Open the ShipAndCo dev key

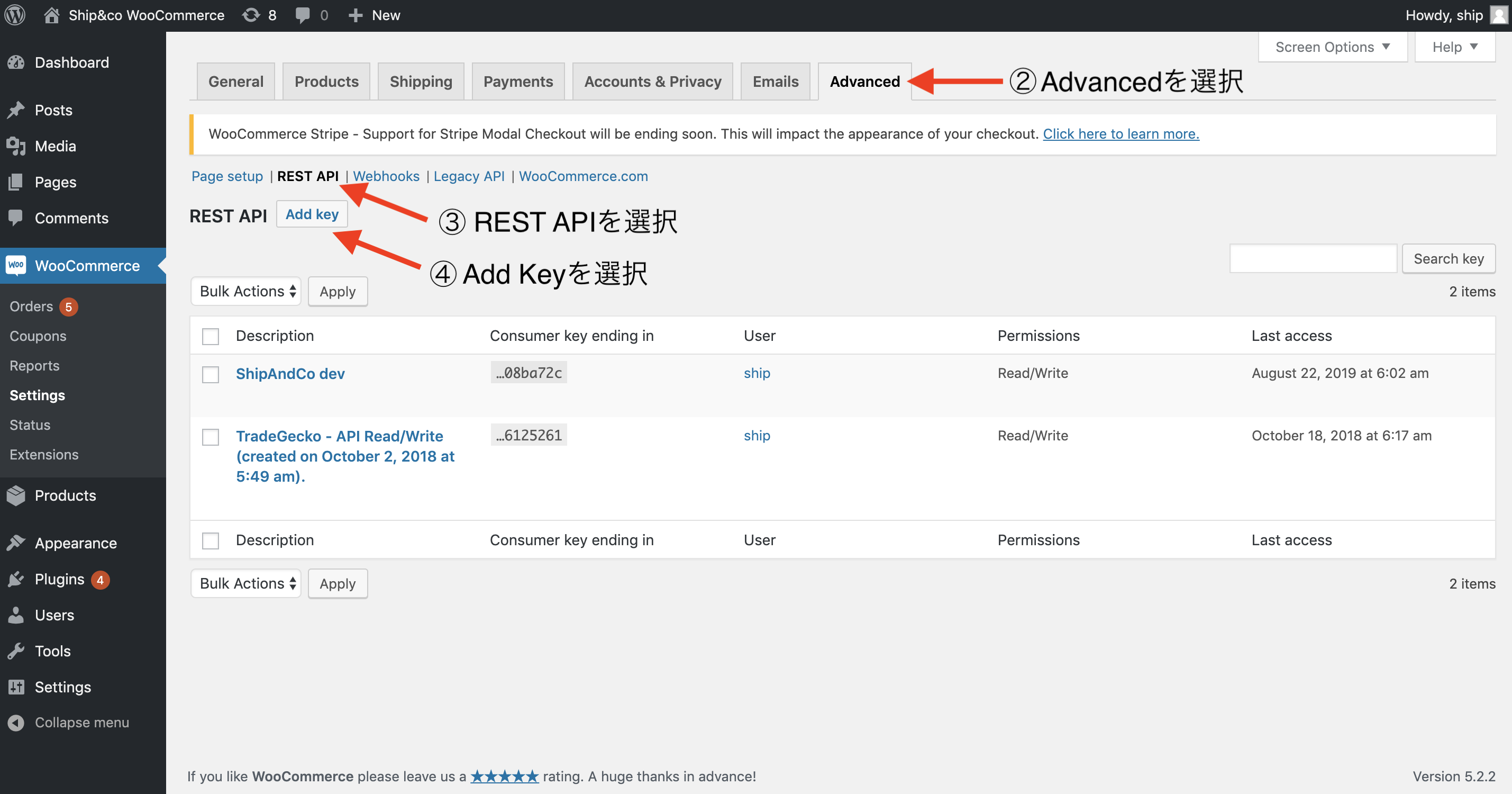pyautogui.click(x=290, y=374)
